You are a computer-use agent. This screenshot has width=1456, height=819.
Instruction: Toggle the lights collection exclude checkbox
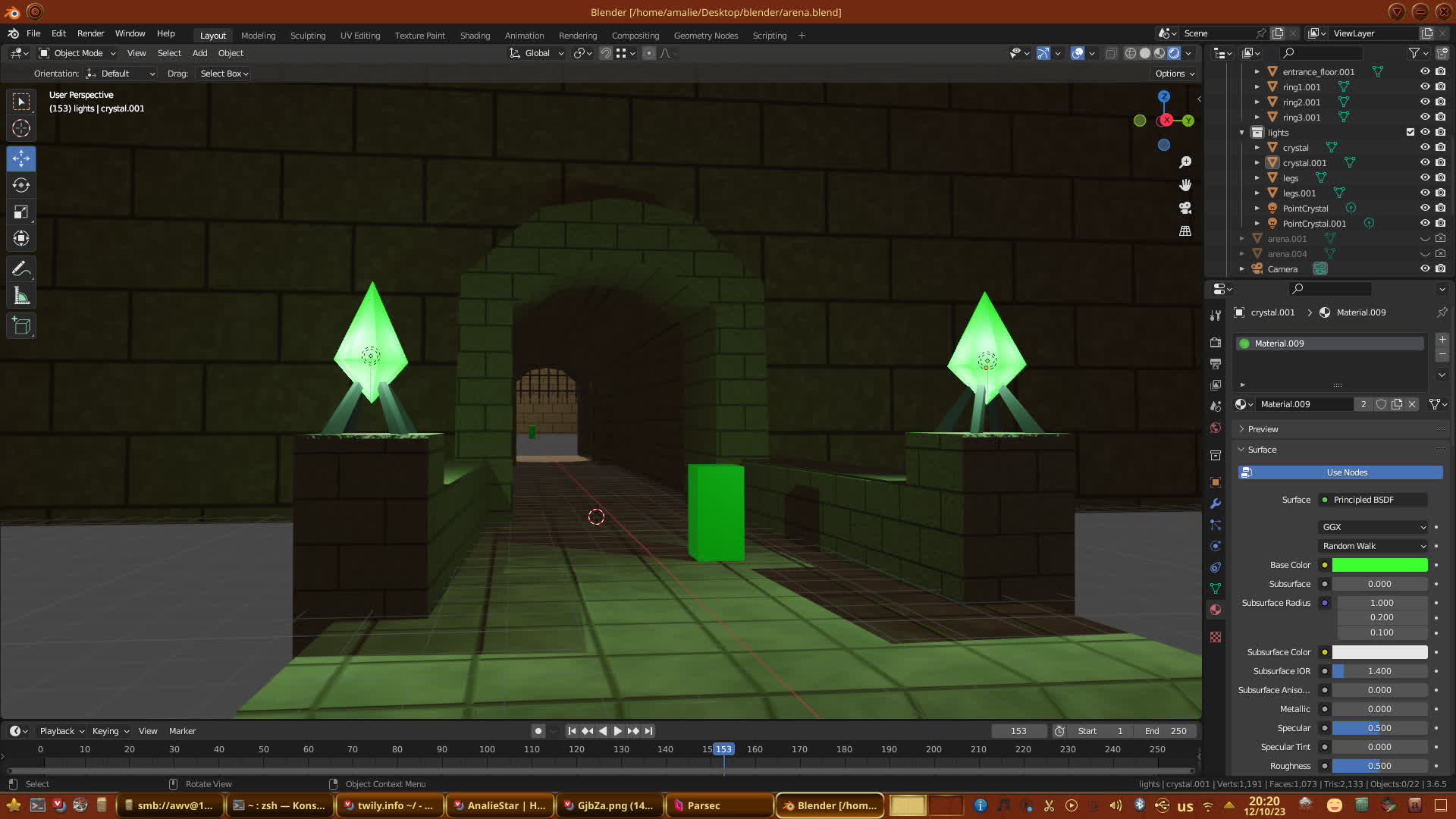pyautogui.click(x=1410, y=132)
